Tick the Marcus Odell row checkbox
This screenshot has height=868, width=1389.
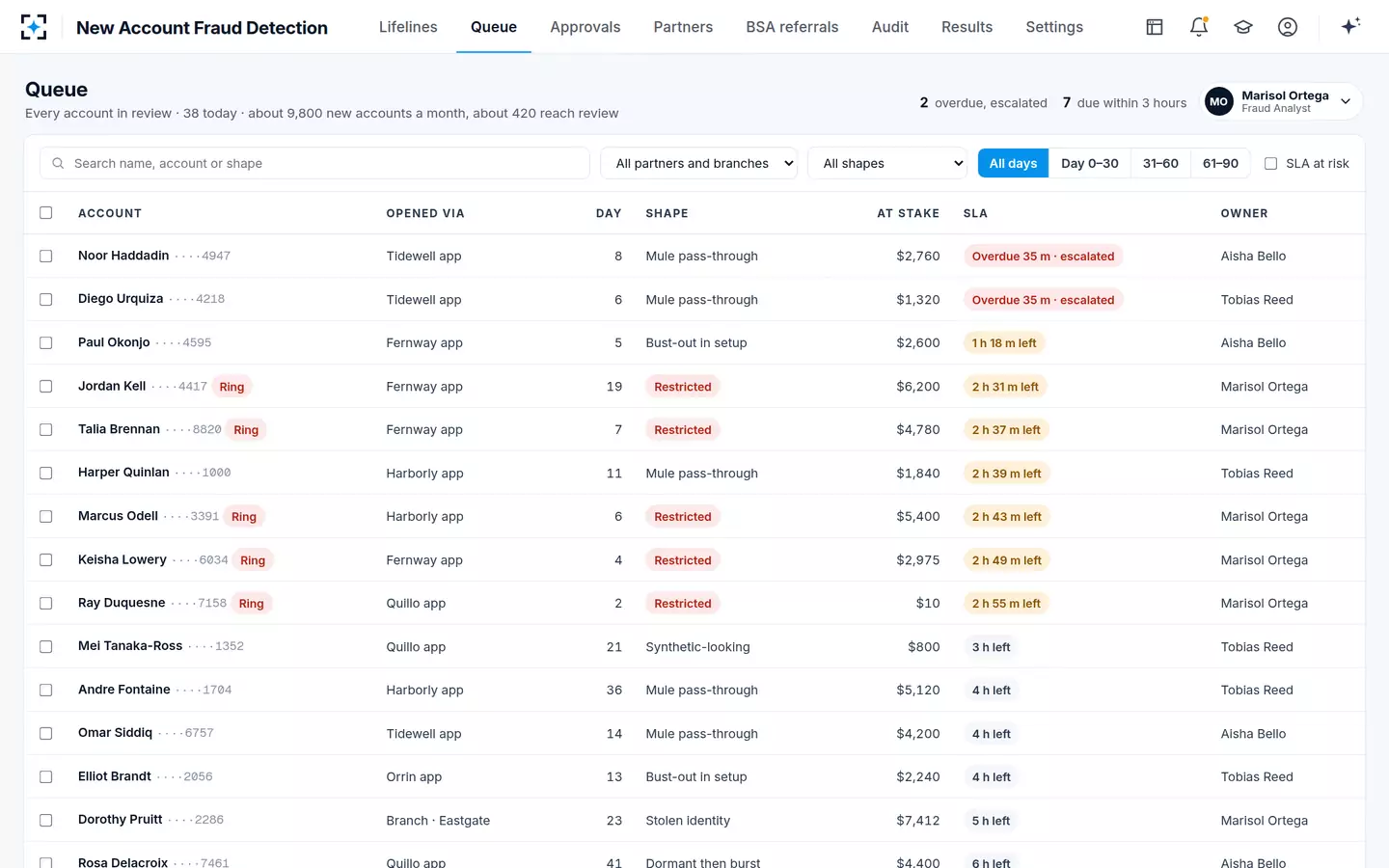[45, 516]
